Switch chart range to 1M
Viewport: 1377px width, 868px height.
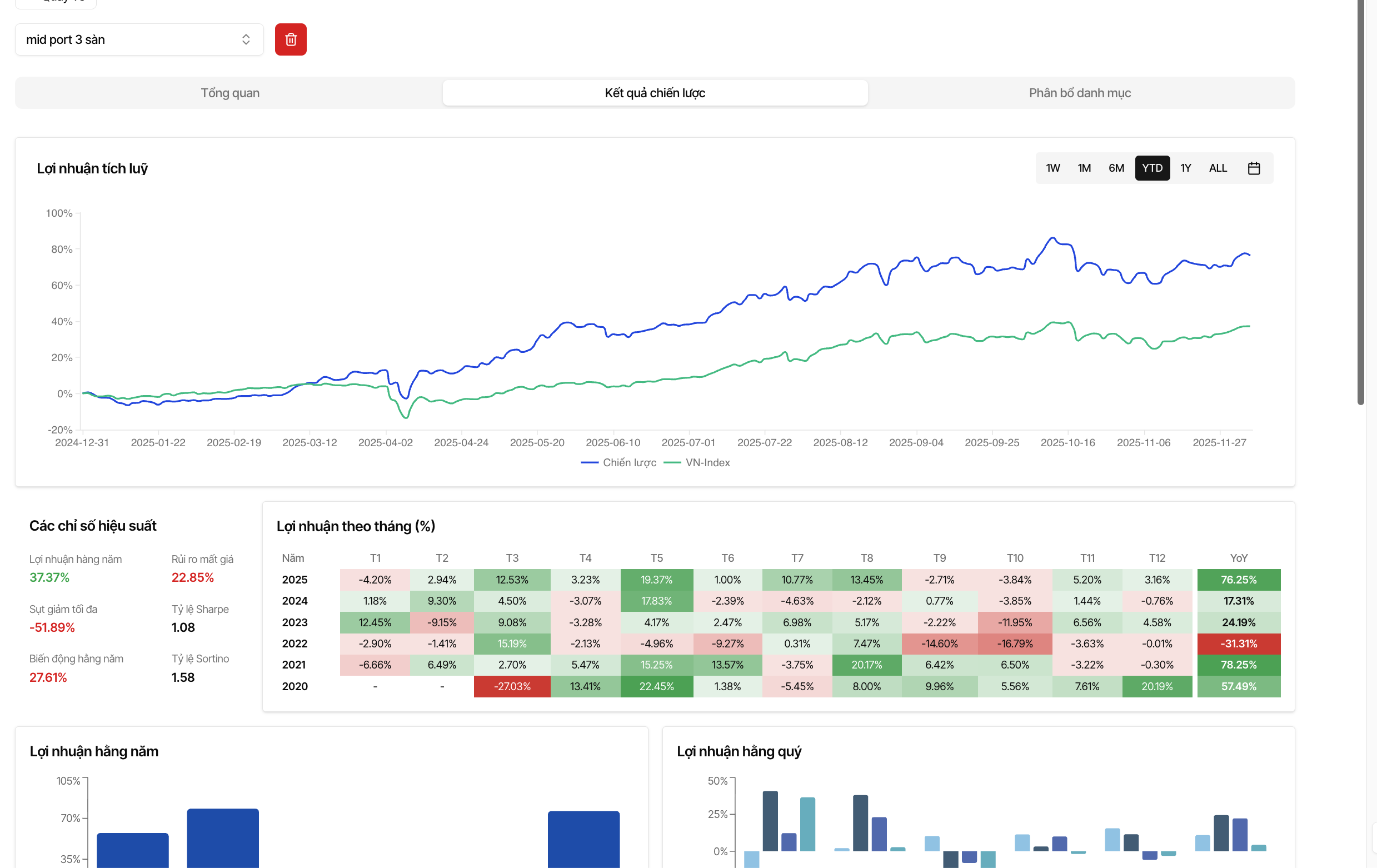(x=1084, y=168)
